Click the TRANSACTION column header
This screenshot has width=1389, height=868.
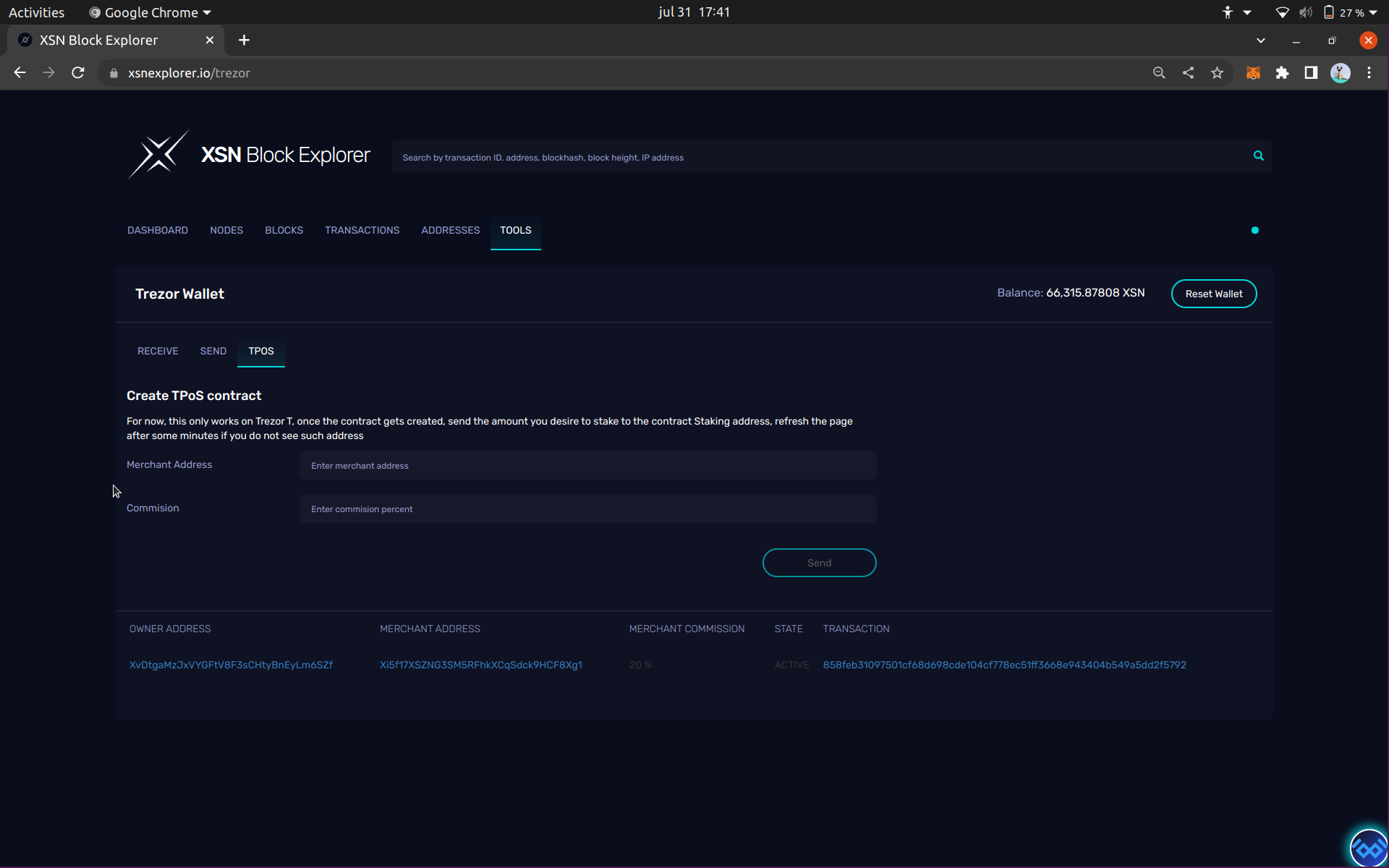856,629
